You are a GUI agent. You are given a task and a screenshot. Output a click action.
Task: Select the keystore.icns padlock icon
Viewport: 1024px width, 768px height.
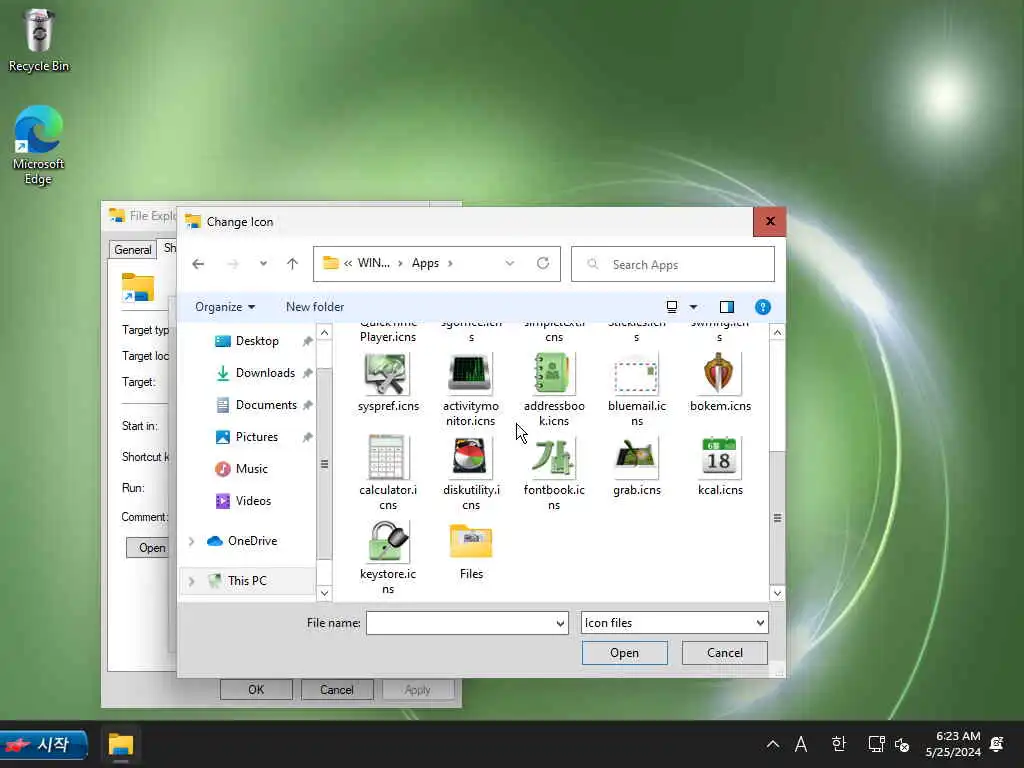[x=387, y=541]
